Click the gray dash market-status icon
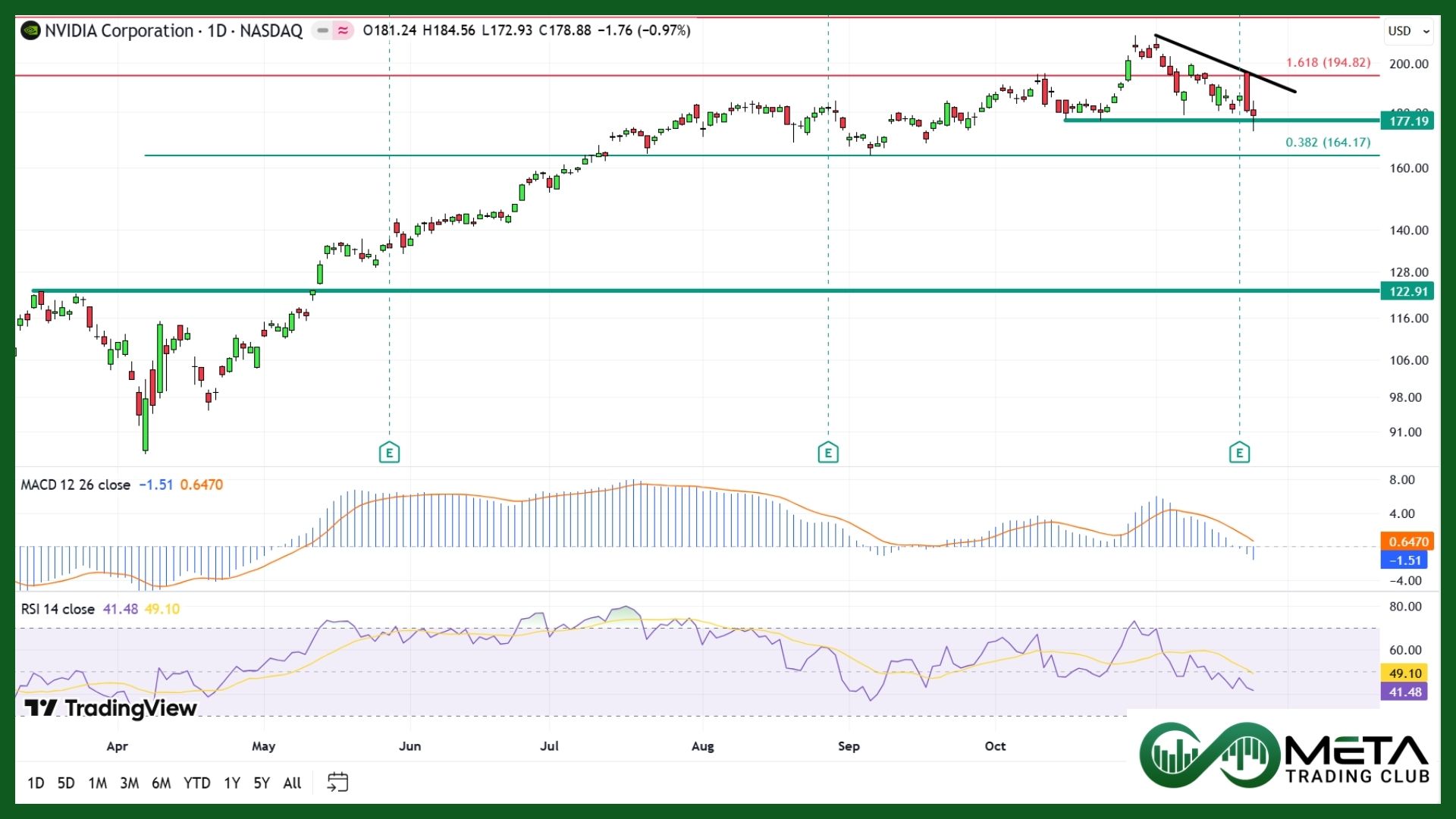 tap(323, 31)
